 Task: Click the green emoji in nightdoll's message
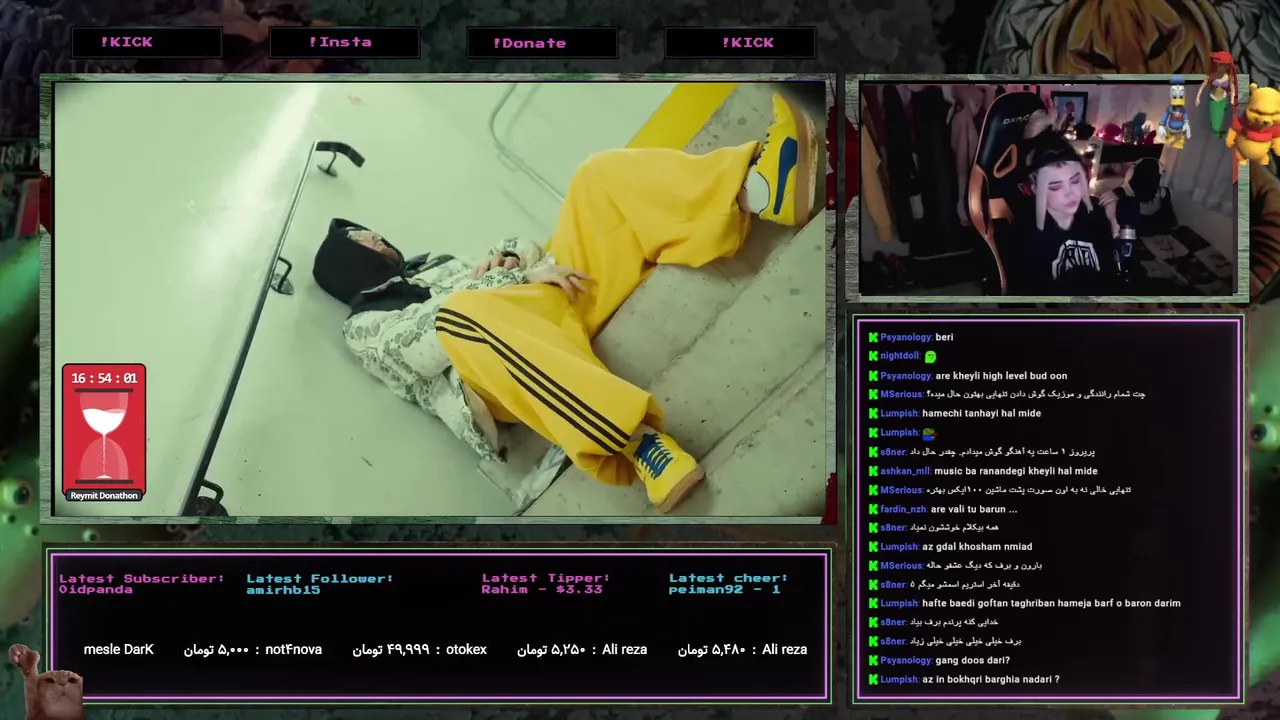931,356
